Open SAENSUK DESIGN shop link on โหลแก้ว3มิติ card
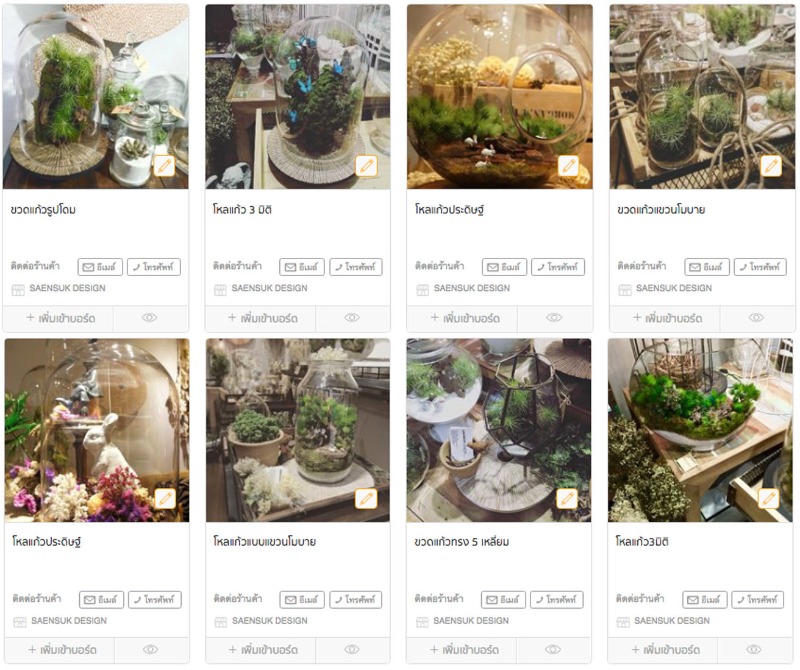 click(x=671, y=621)
